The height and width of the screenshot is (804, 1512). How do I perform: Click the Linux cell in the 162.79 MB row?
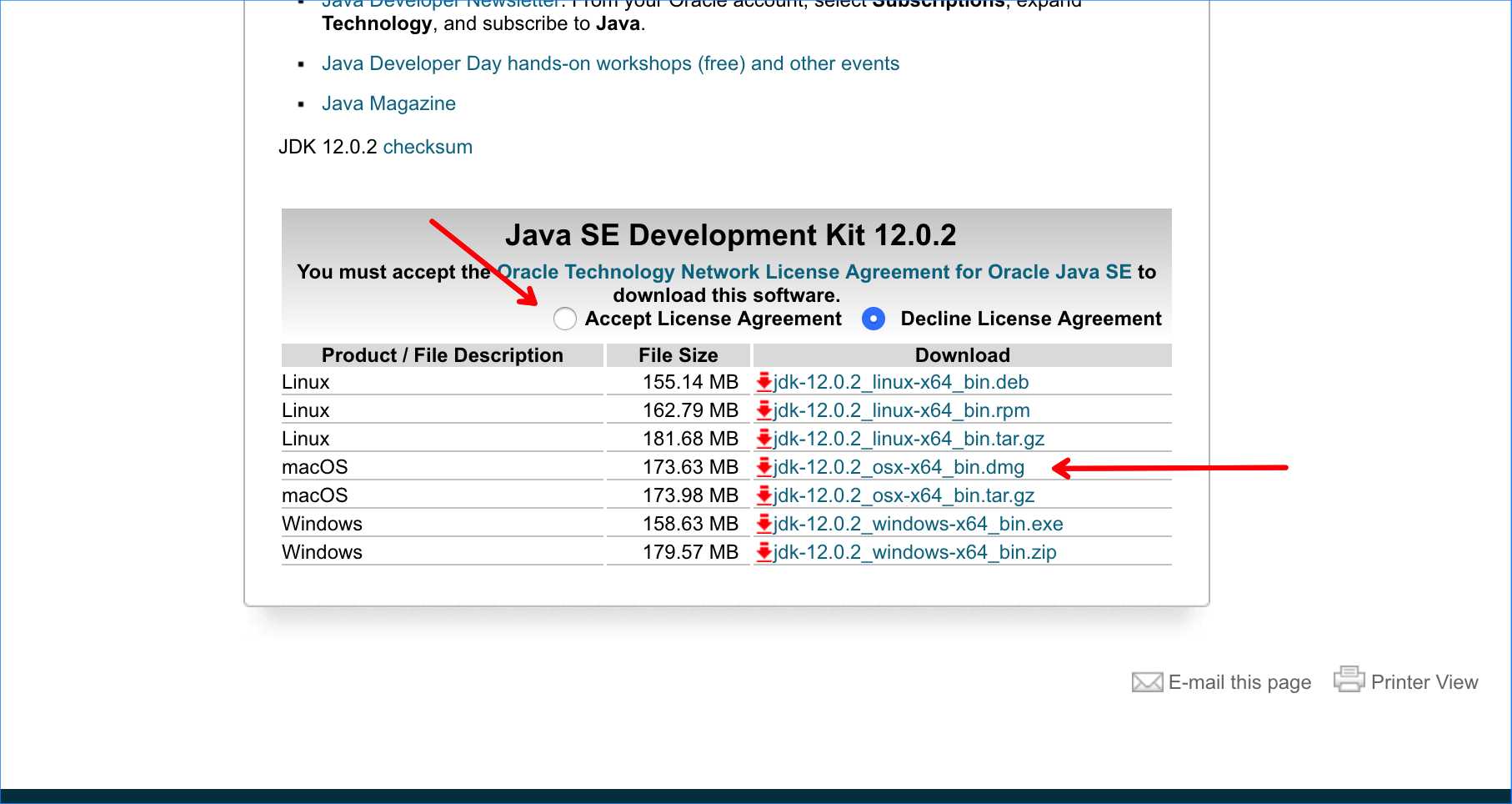click(x=443, y=410)
